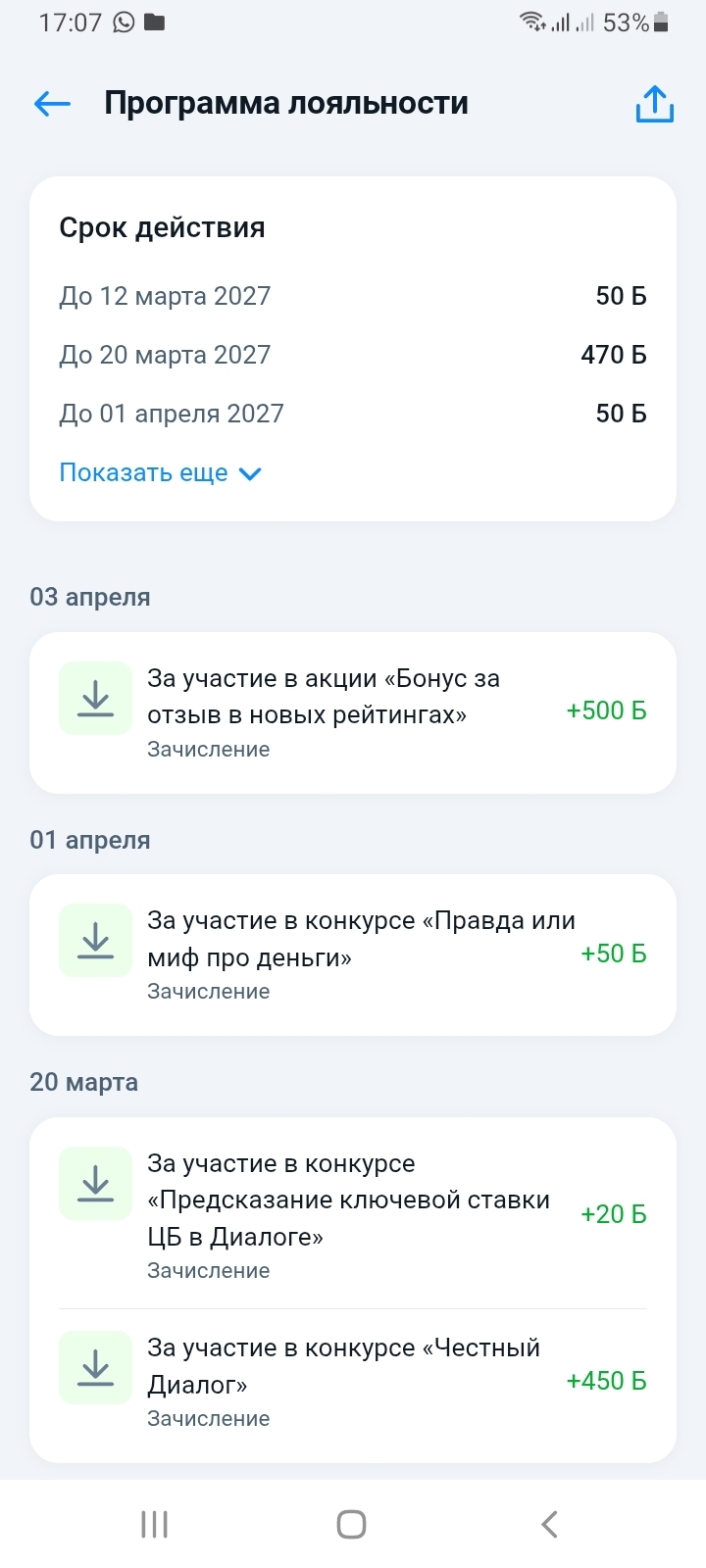The image size is (706, 1568).
Task: Tap the share icon in header
Action: tap(654, 104)
